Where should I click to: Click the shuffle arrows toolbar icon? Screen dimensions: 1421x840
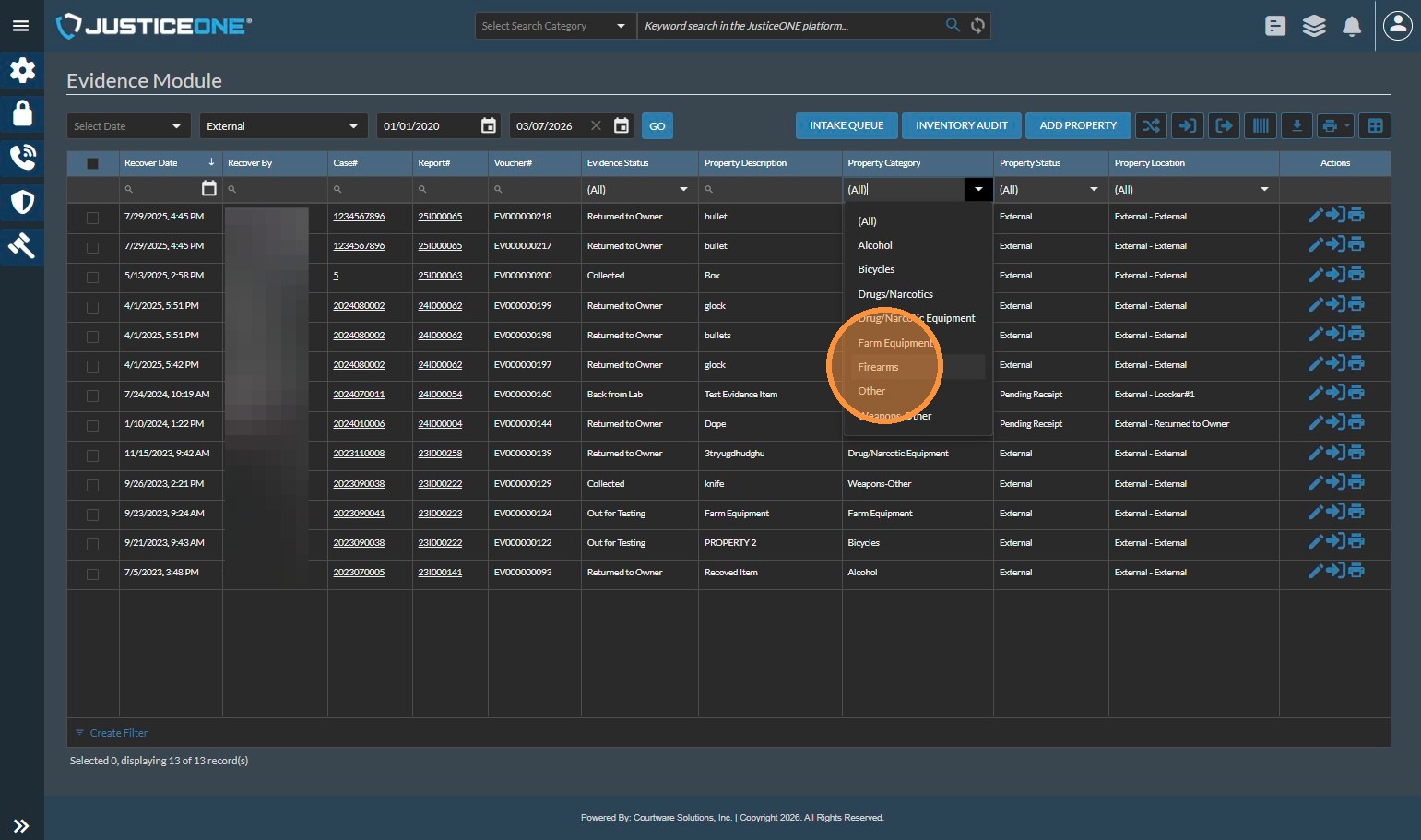tap(1151, 126)
